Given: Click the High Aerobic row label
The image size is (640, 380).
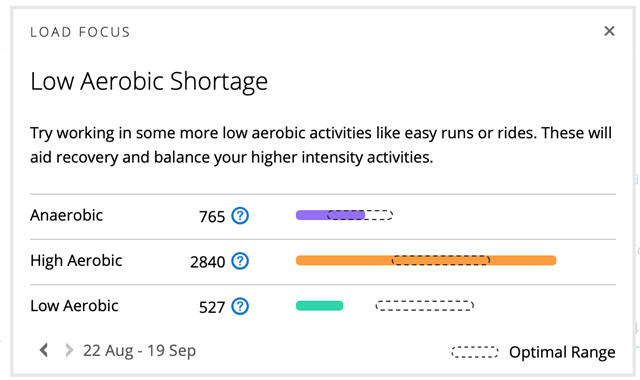Looking at the screenshot, I should [x=76, y=260].
